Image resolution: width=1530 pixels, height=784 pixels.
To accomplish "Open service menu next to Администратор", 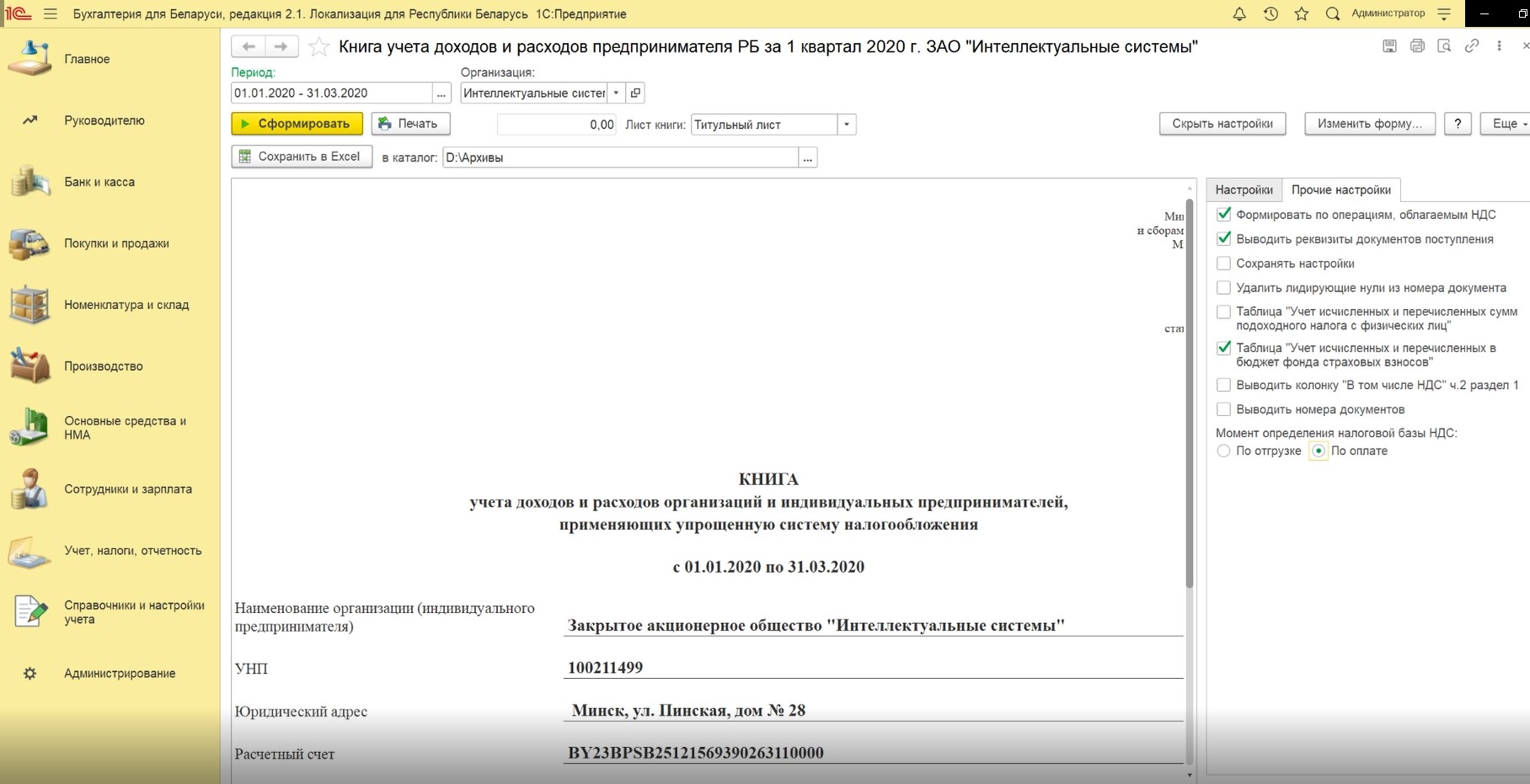I will [x=1445, y=13].
